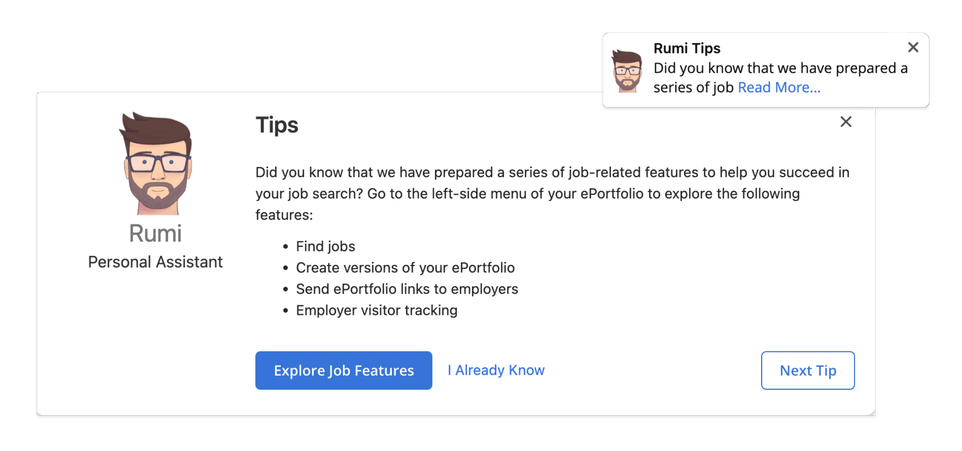
Task: Click the bullet dot before Find jobs
Action: point(285,247)
